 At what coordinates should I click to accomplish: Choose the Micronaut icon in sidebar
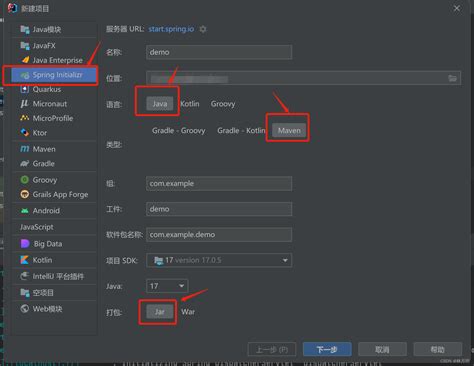coord(24,104)
